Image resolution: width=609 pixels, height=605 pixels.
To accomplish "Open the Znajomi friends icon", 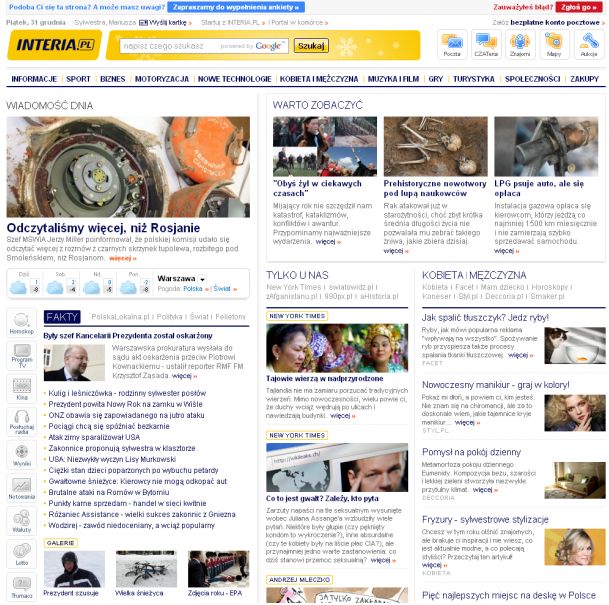I will pyautogui.click(x=520, y=45).
